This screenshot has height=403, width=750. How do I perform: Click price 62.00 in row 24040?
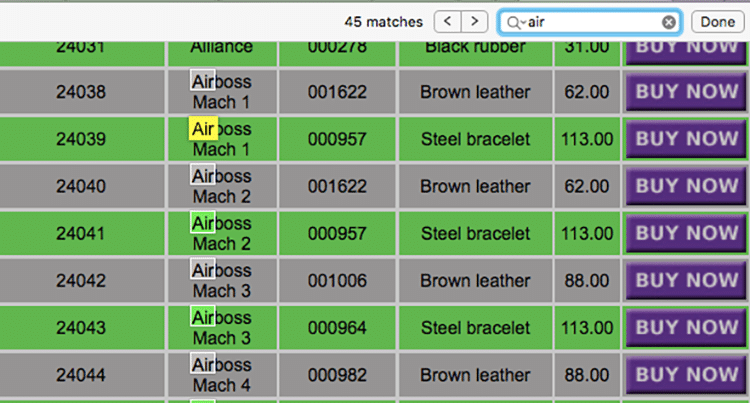(x=587, y=186)
